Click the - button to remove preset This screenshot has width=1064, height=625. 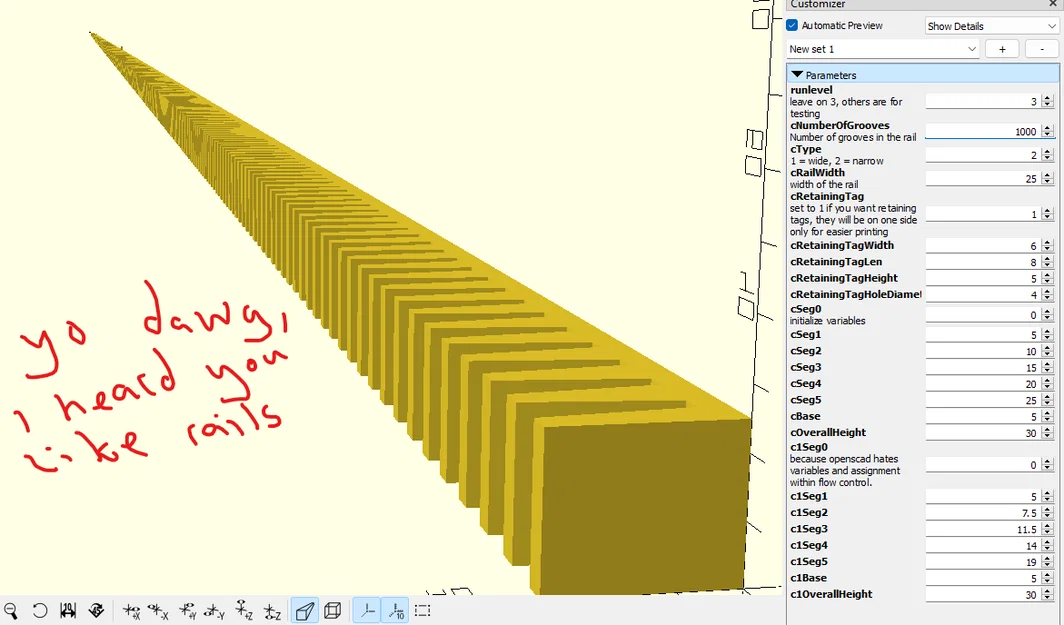coord(1041,48)
